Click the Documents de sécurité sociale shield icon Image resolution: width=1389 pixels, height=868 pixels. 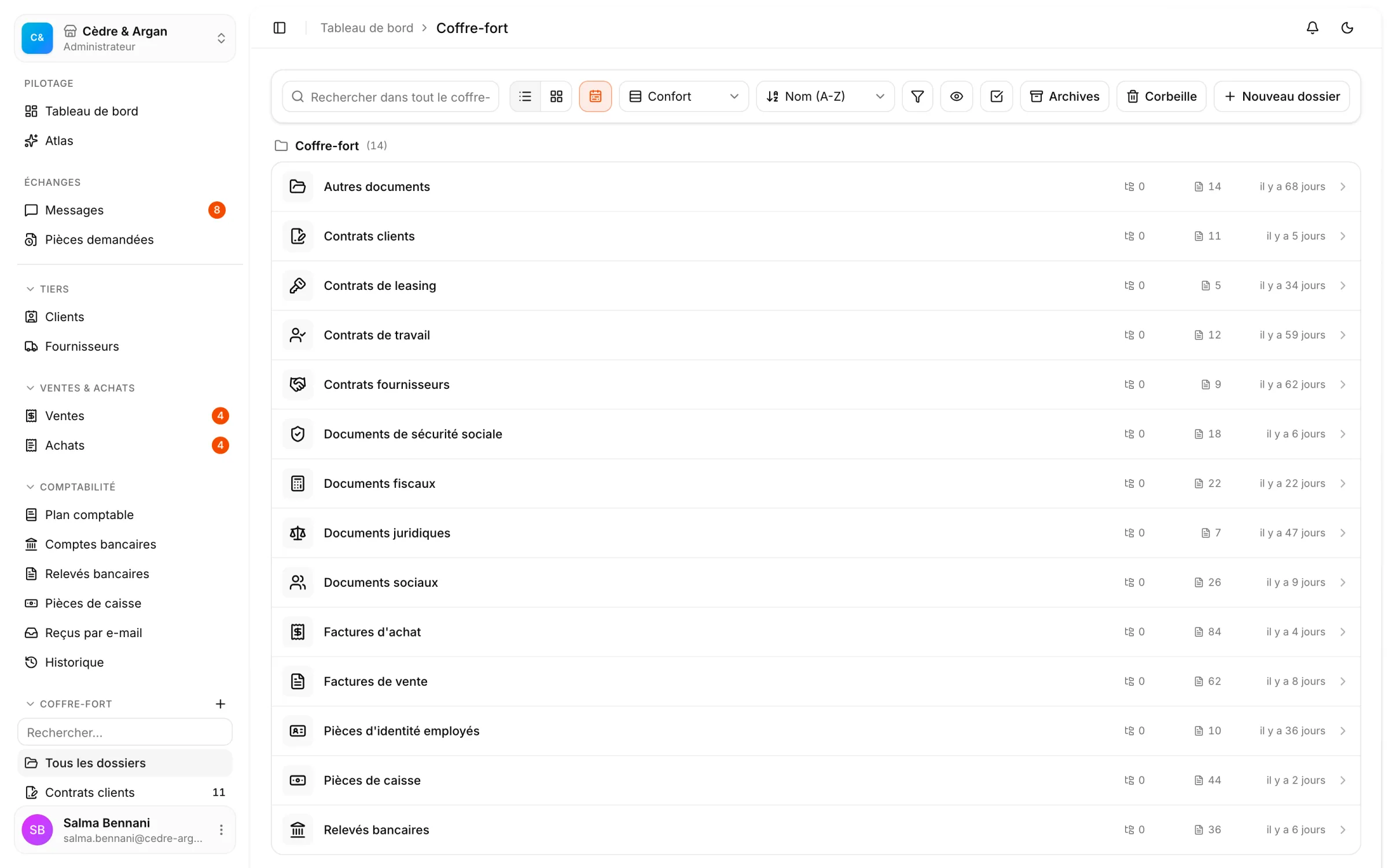coord(297,434)
